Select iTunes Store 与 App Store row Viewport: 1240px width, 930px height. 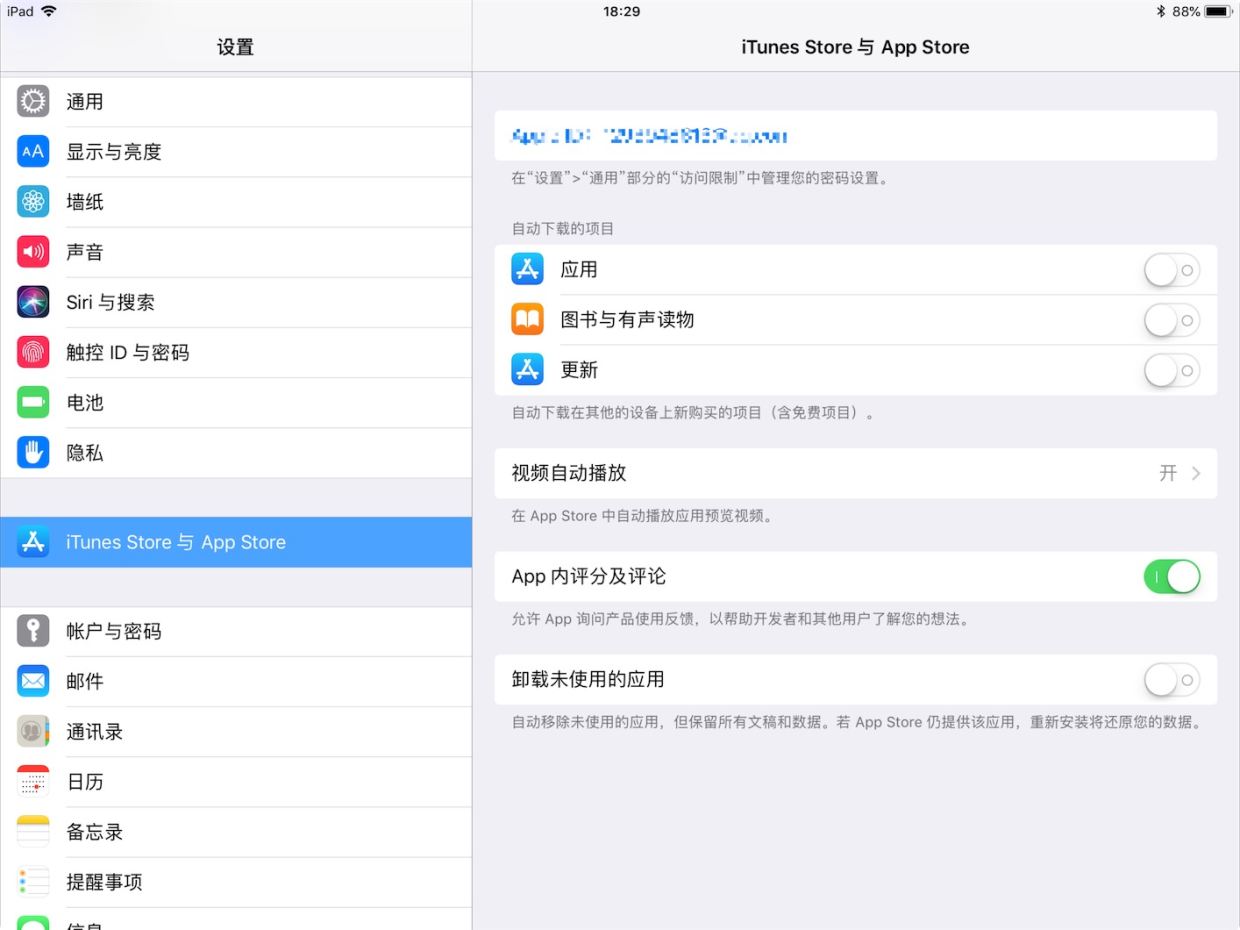(x=236, y=542)
